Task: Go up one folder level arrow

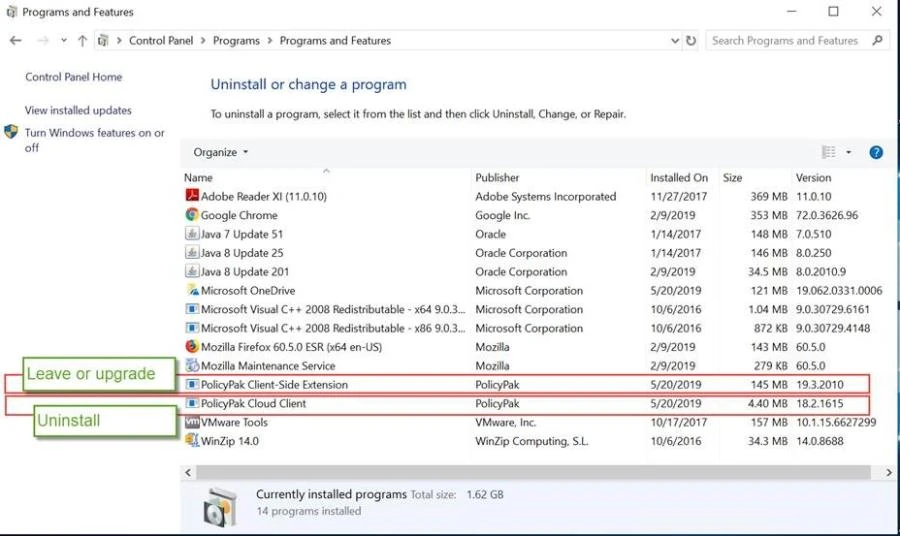Action: (x=82, y=41)
